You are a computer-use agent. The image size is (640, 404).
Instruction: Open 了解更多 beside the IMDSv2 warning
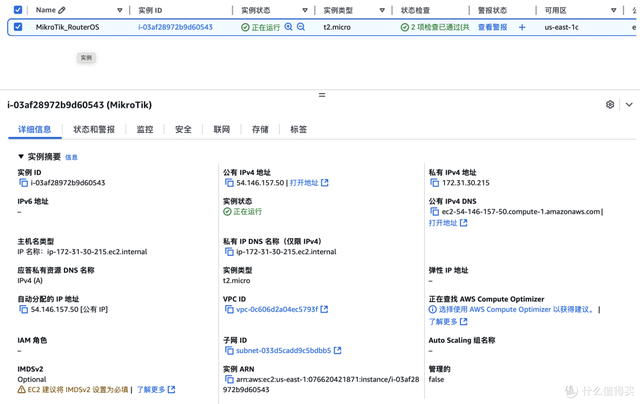(x=156, y=390)
